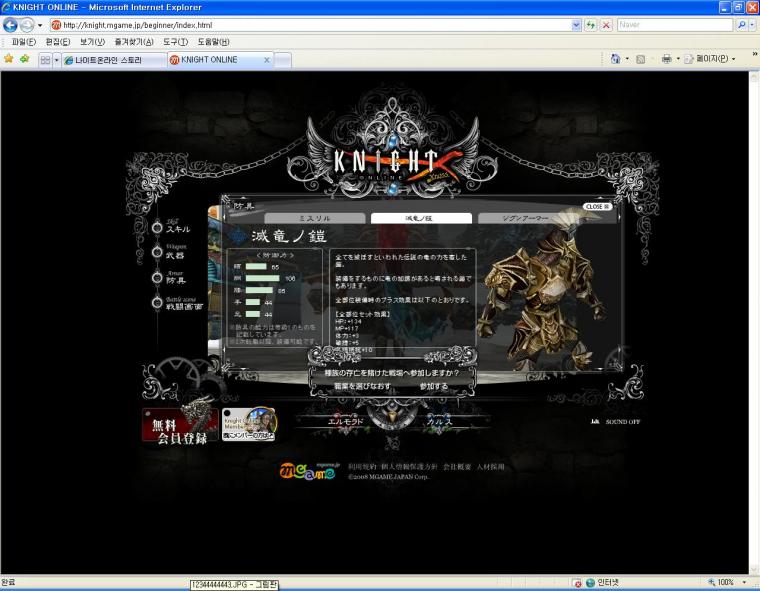Click the Knight Online Members banner thumbnail
The image size is (760, 591).
pyautogui.click(x=250, y=424)
